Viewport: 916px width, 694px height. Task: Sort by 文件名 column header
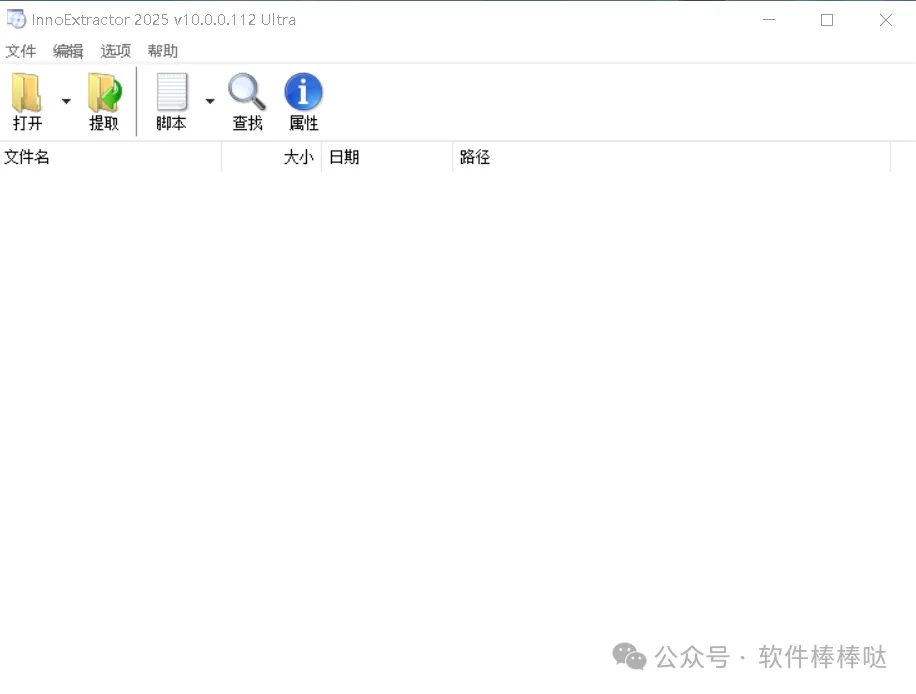point(110,157)
